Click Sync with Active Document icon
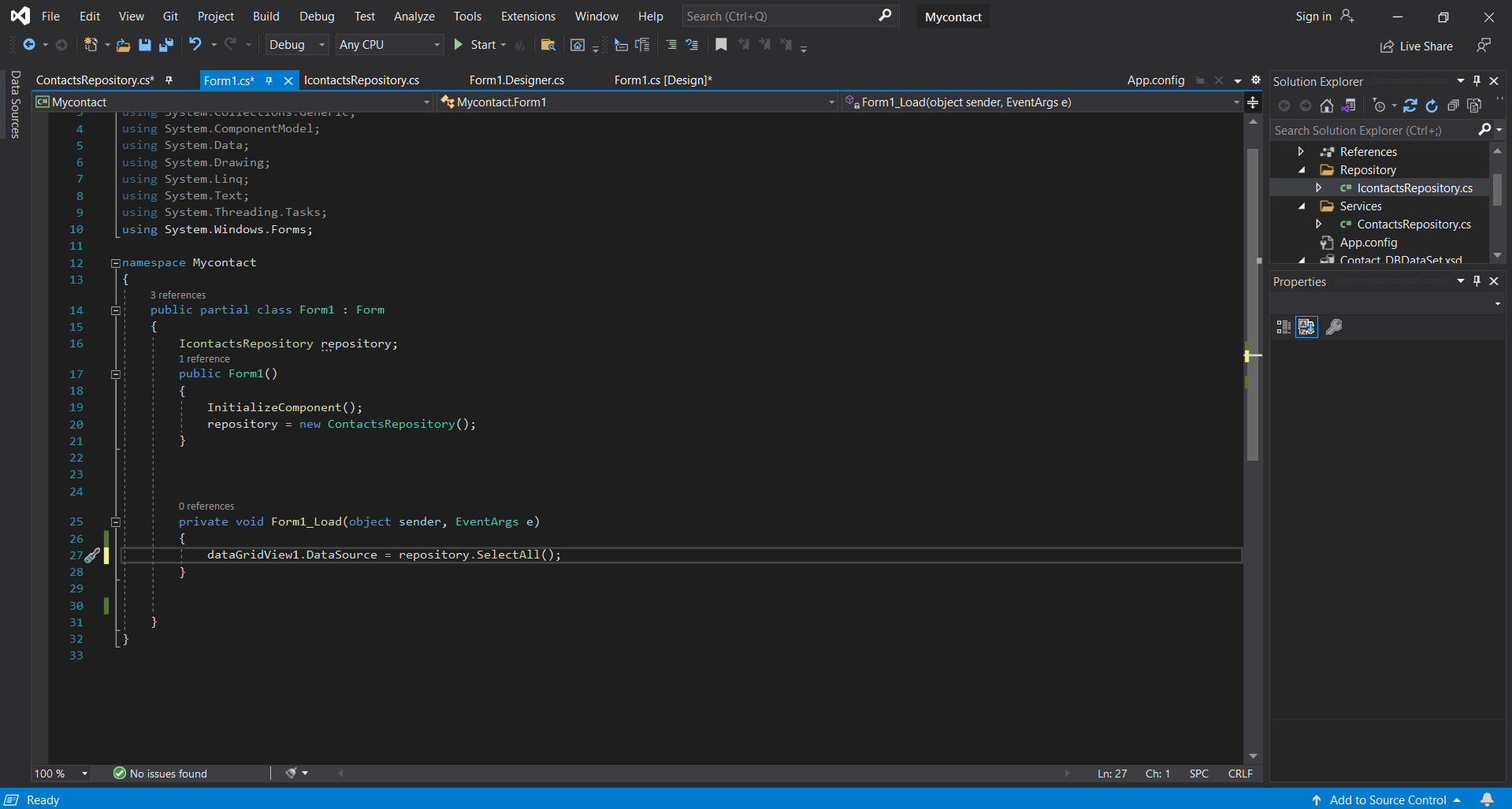This screenshot has width=1512, height=809. click(x=1410, y=106)
